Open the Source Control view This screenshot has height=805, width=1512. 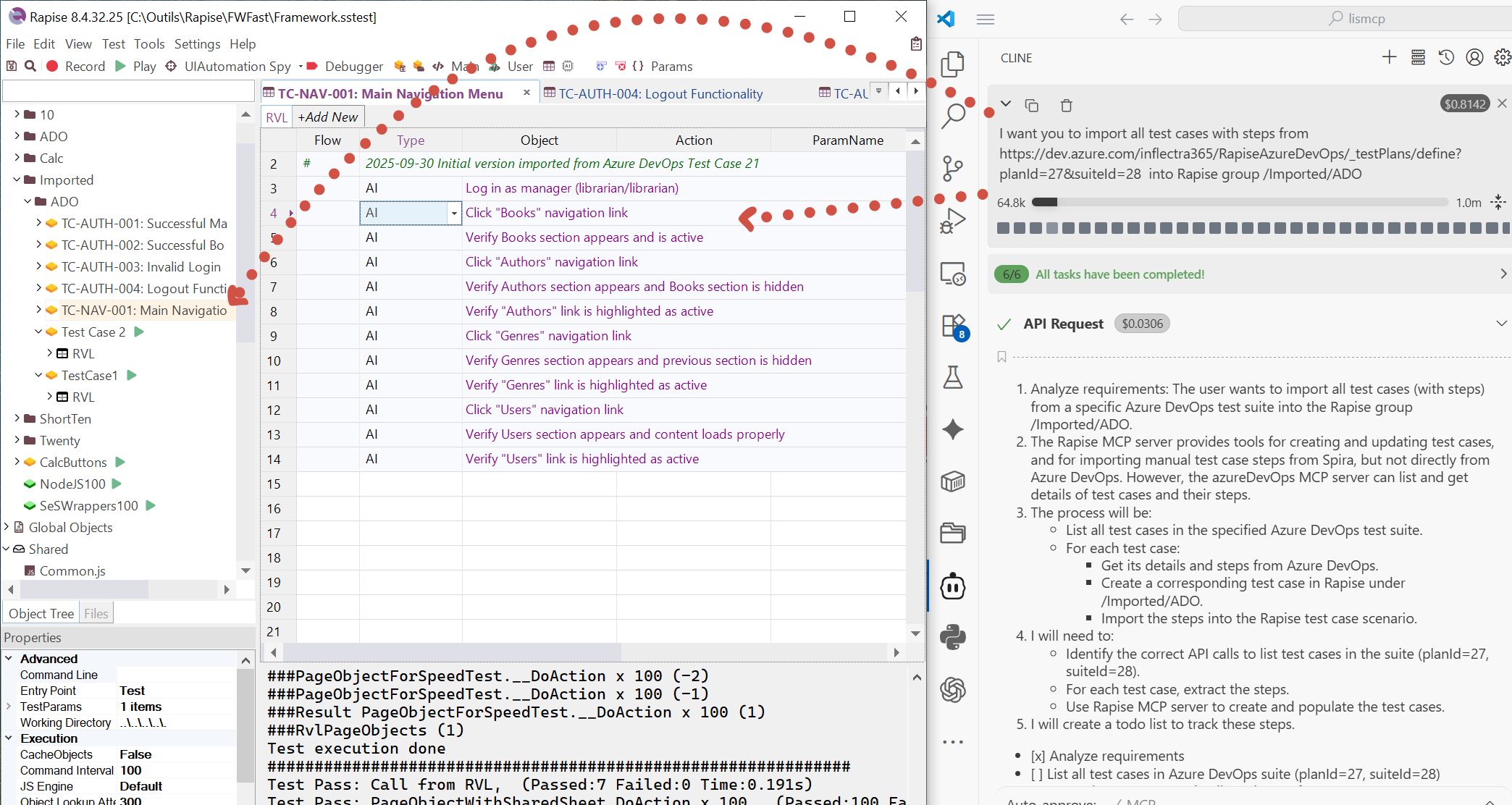point(954,167)
